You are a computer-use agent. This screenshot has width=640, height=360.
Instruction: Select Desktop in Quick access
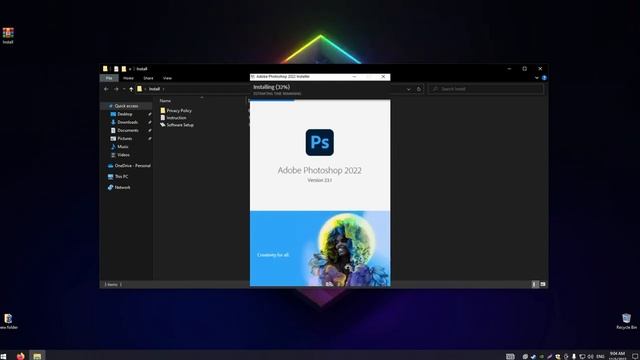pyautogui.click(x=121, y=114)
